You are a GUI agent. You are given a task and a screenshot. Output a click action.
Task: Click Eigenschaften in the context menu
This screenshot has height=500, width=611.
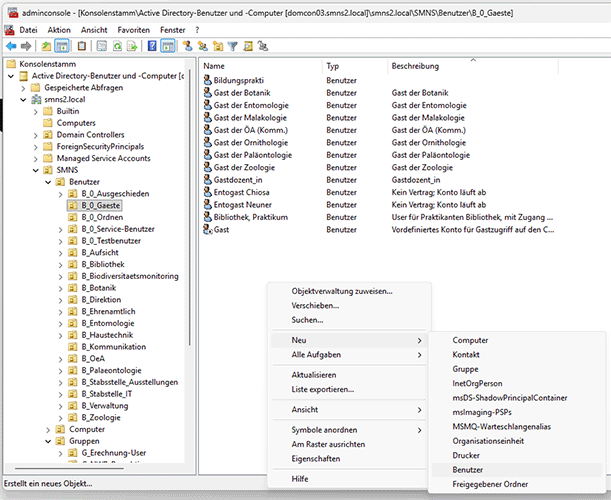pyautogui.click(x=313, y=458)
